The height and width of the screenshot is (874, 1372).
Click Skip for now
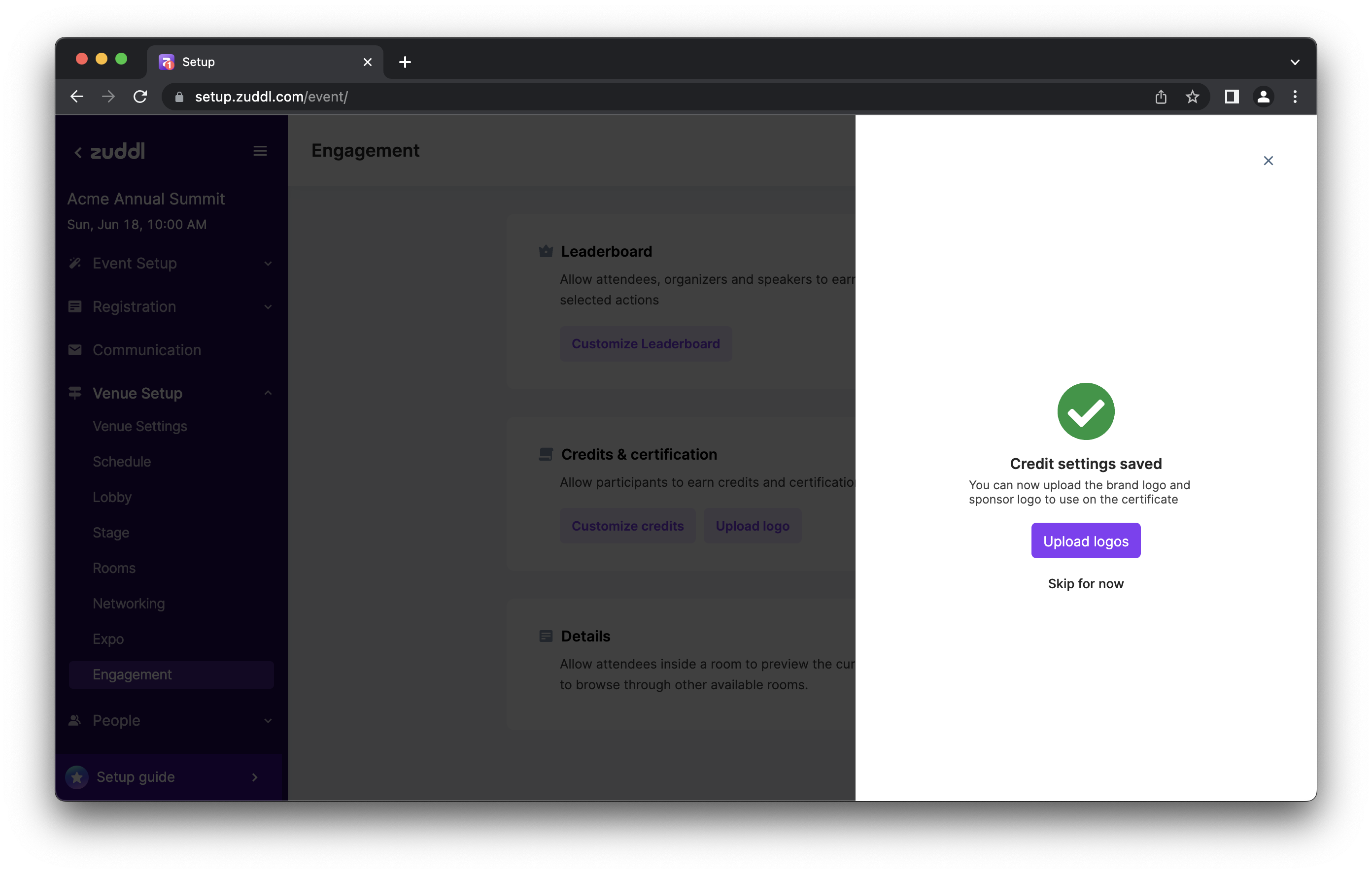click(x=1085, y=583)
